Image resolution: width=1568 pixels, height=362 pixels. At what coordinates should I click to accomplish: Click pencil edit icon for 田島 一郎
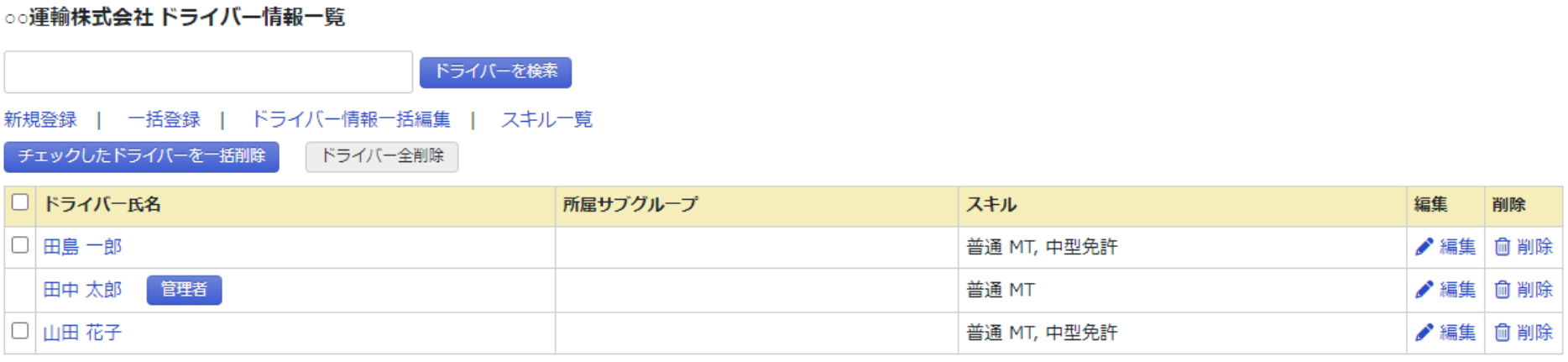[1424, 247]
